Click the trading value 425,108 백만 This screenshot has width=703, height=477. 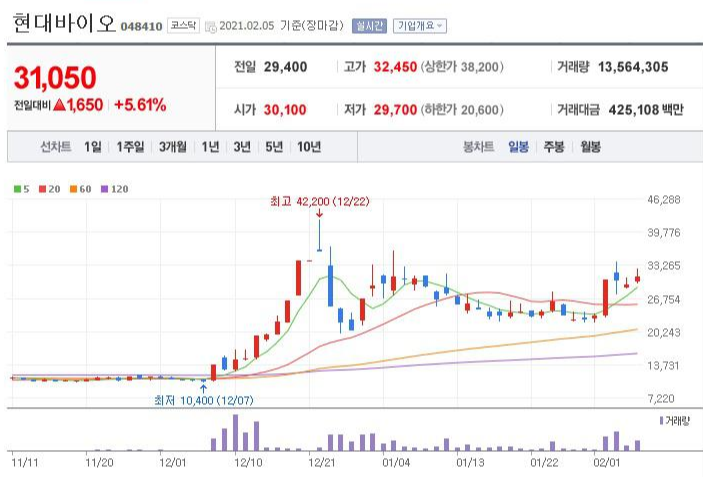pos(646,110)
